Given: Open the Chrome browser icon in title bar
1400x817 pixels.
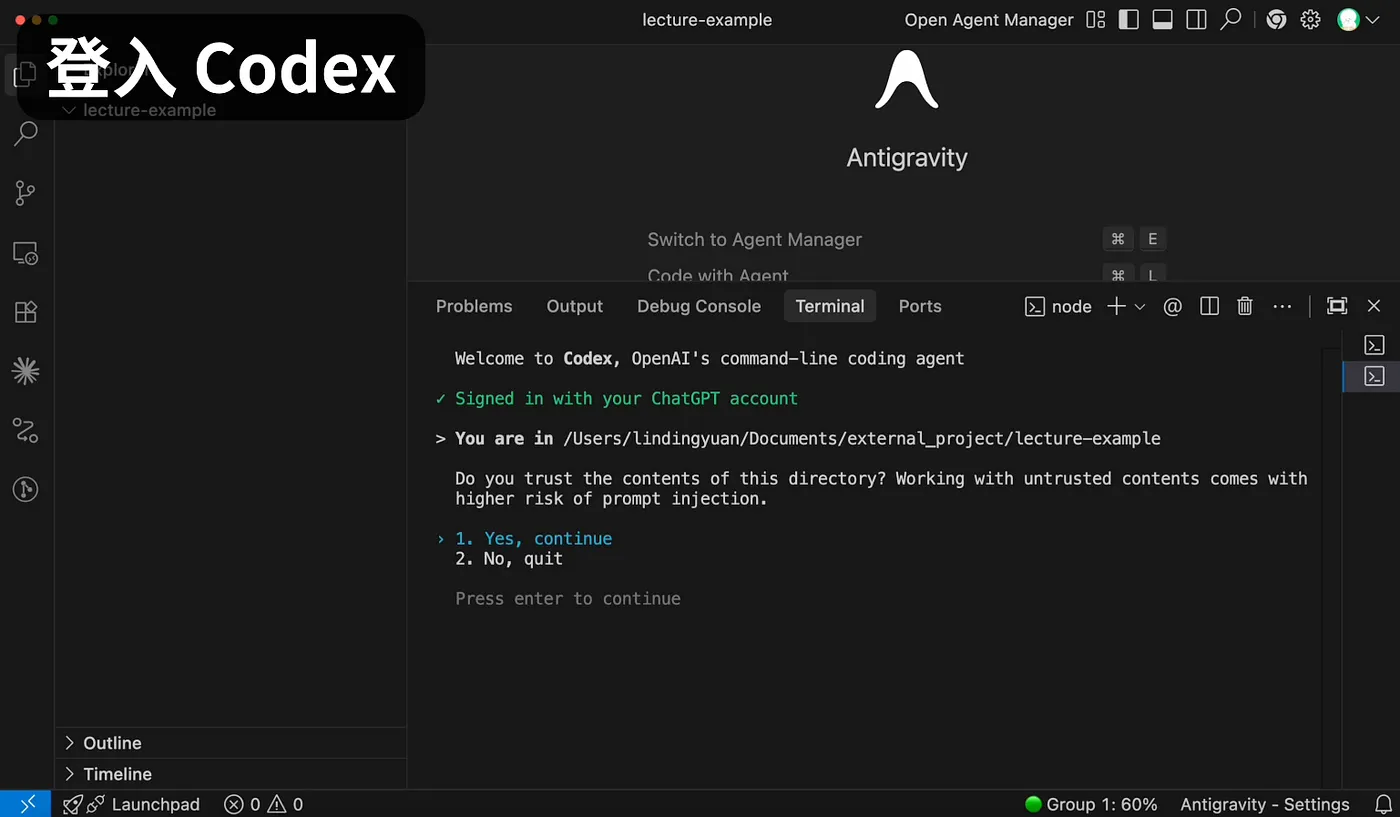Looking at the screenshot, I should 1276,20.
